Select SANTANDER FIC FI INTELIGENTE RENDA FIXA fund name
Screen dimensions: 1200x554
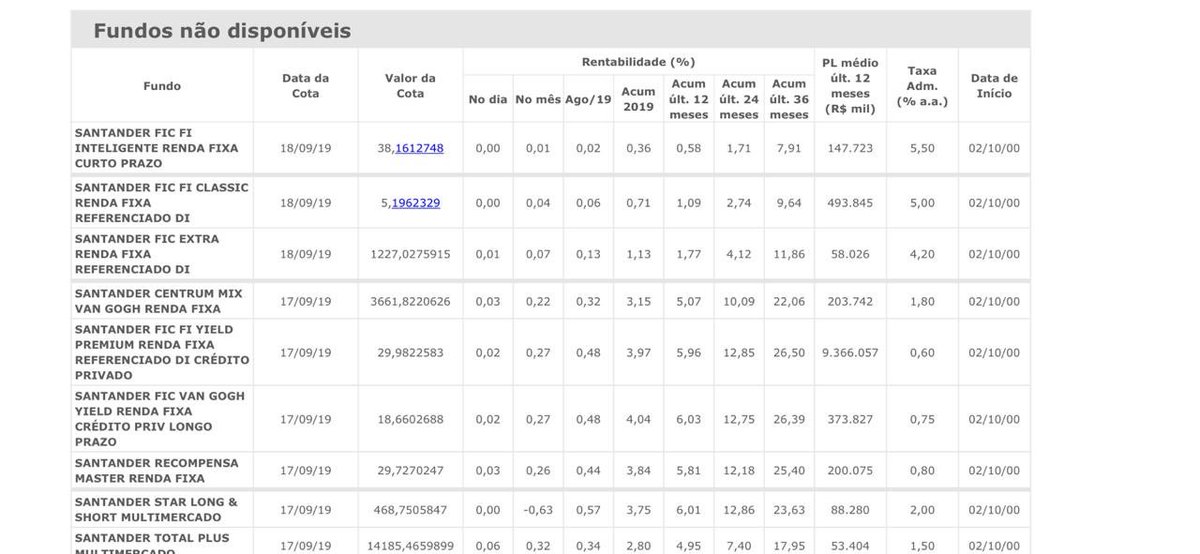point(156,148)
